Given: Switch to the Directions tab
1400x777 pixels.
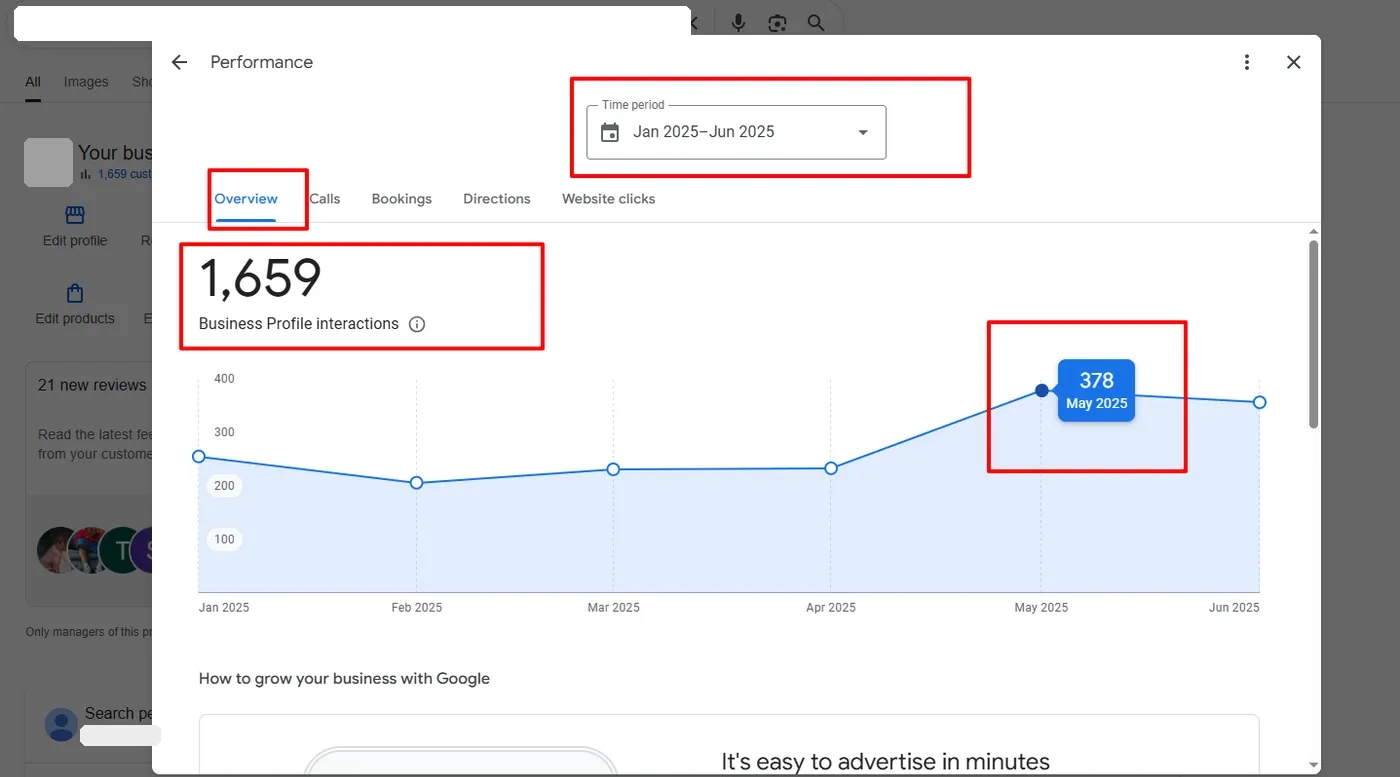Looking at the screenshot, I should pyautogui.click(x=497, y=199).
